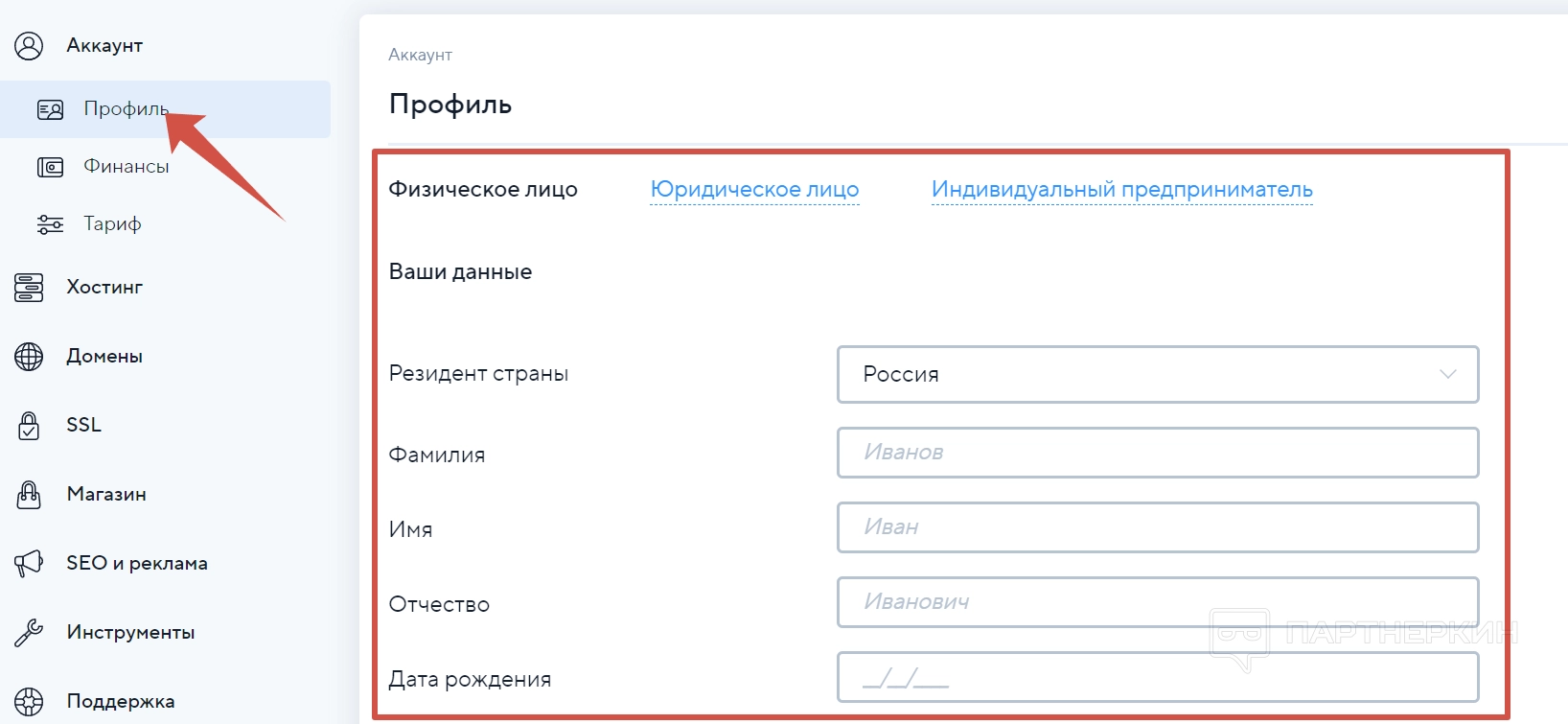Open Финансы in the sidebar menu
1568x724 pixels.
127,167
